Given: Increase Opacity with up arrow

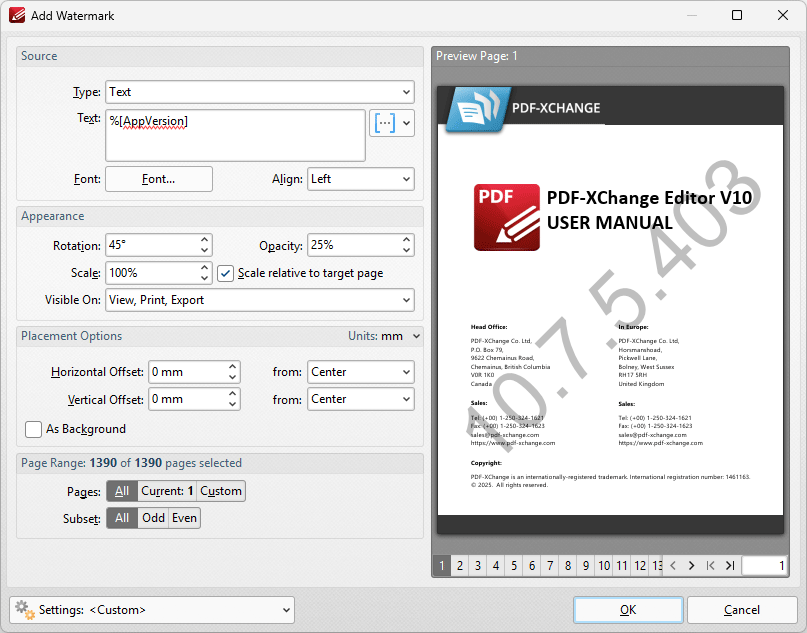Looking at the screenshot, I should [407, 240].
